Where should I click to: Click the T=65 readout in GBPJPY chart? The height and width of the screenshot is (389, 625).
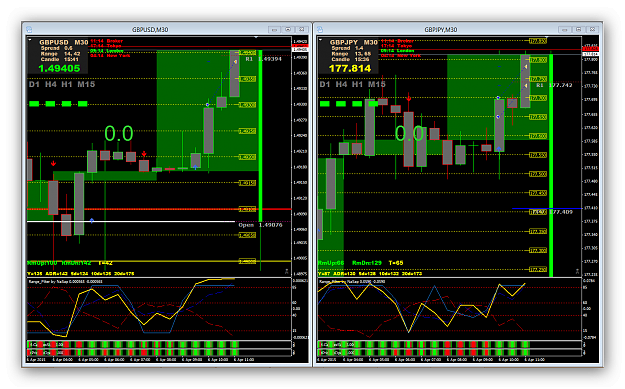point(396,263)
